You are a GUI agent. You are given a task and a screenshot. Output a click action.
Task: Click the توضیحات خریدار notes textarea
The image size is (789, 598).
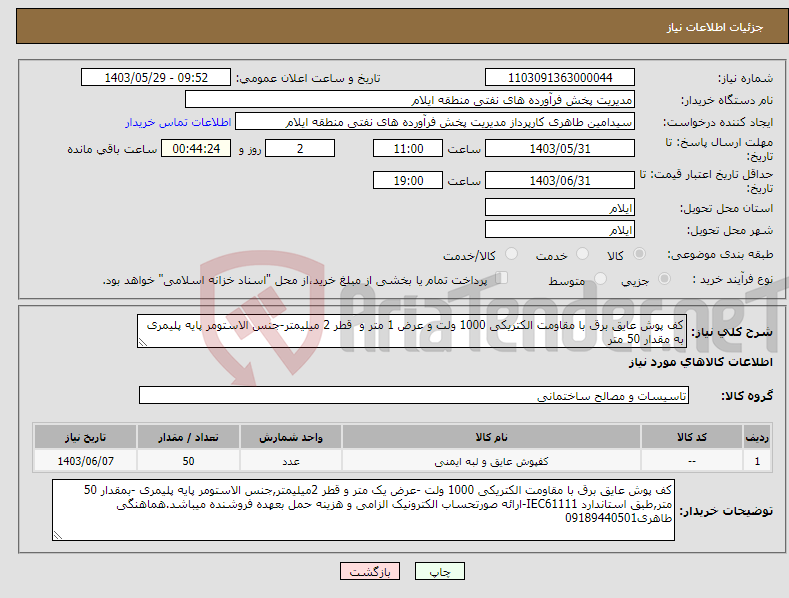coord(363,510)
